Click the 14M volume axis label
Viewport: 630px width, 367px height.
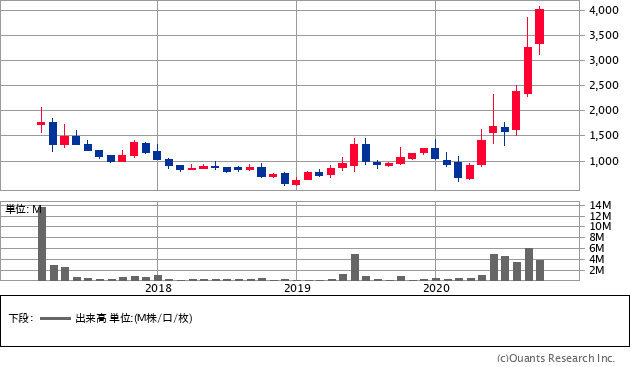[600, 205]
